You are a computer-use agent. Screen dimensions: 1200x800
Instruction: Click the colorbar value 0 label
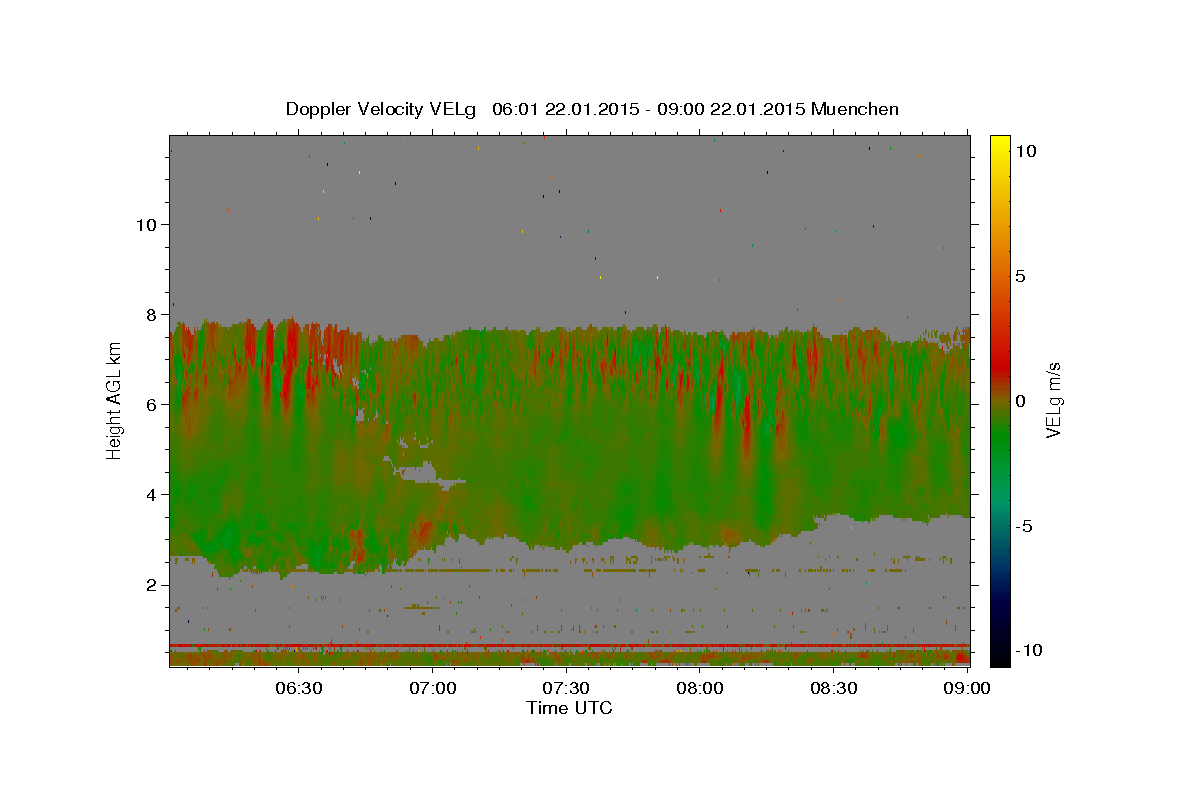(x=1020, y=401)
